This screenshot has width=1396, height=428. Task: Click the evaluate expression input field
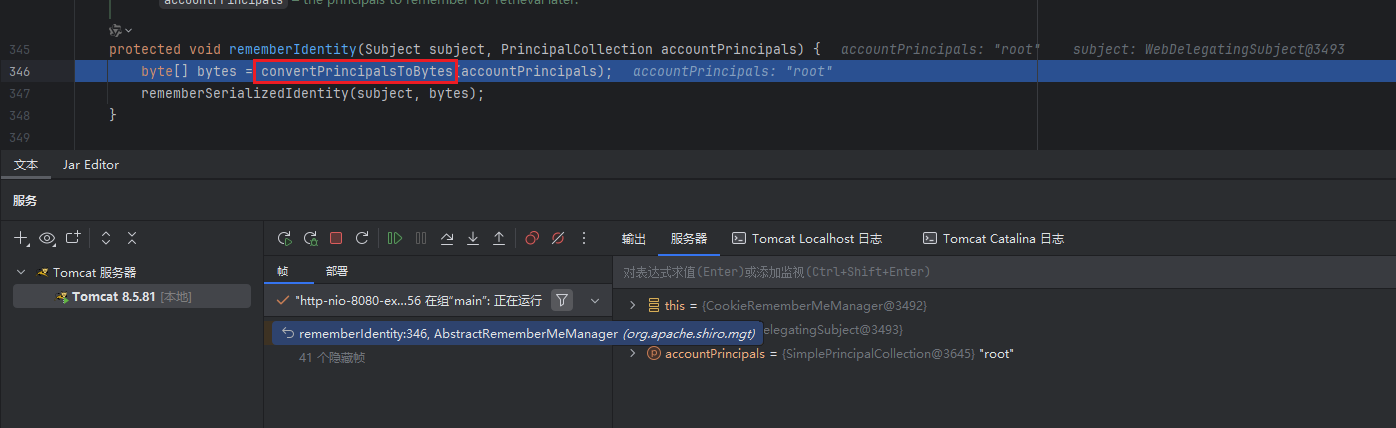(1000, 272)
